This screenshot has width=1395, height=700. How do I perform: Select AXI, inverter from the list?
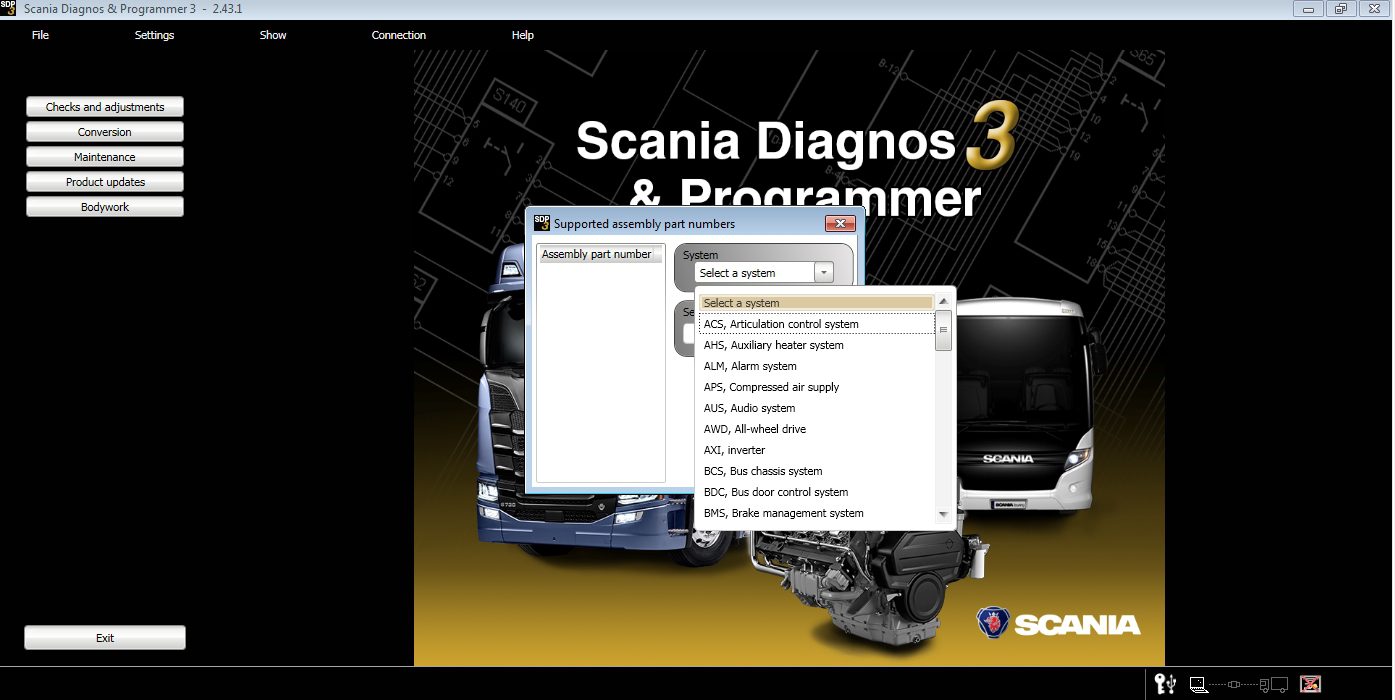tap(733, 450)
